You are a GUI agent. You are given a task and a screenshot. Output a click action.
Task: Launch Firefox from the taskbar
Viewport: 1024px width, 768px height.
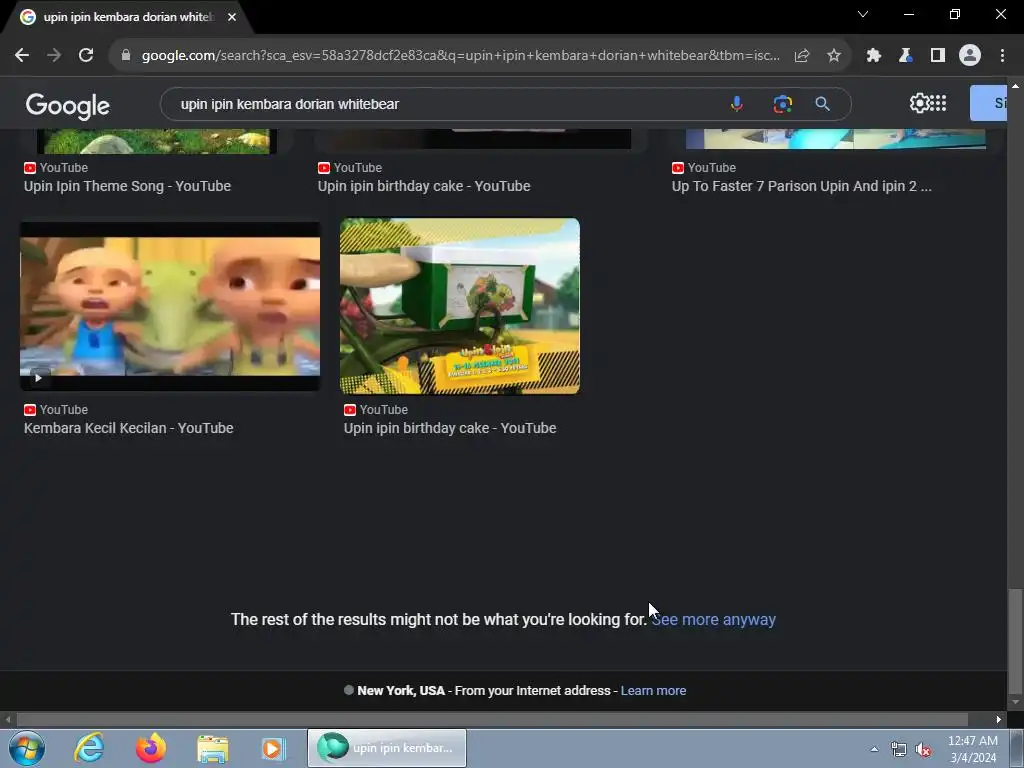(x=151, y=748)
